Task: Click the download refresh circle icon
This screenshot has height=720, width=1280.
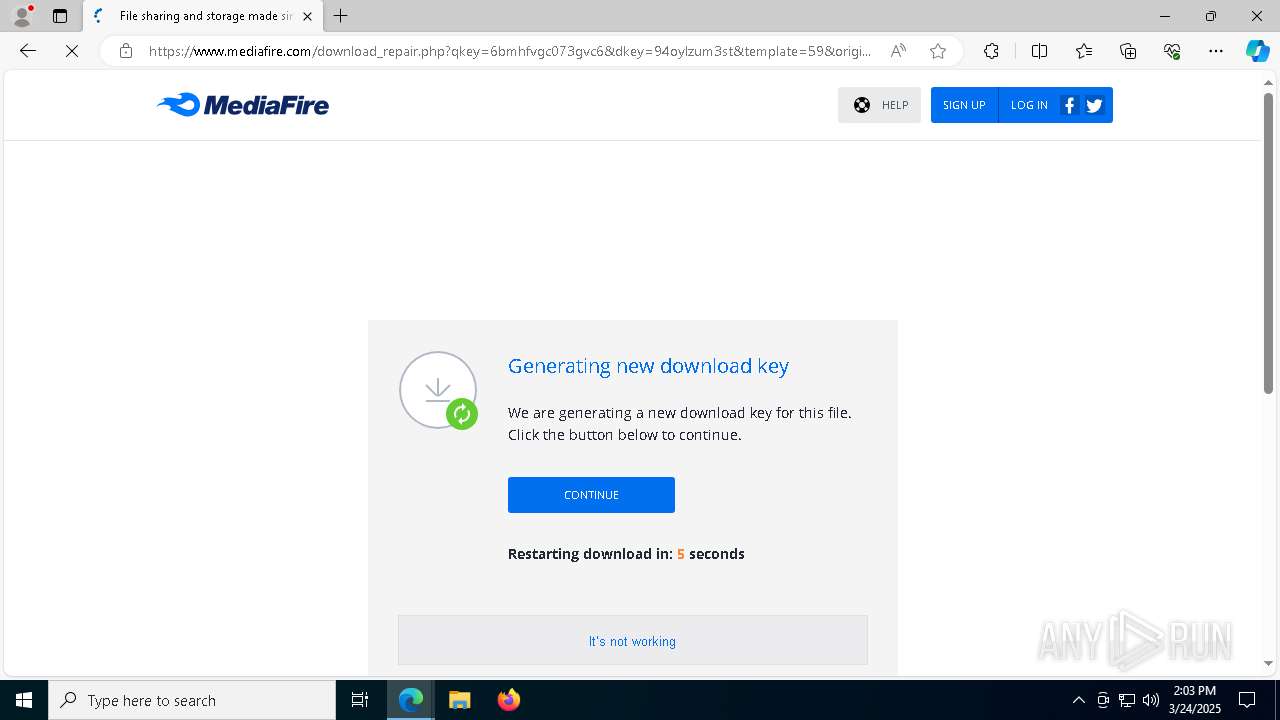Action: coord(438,390)
